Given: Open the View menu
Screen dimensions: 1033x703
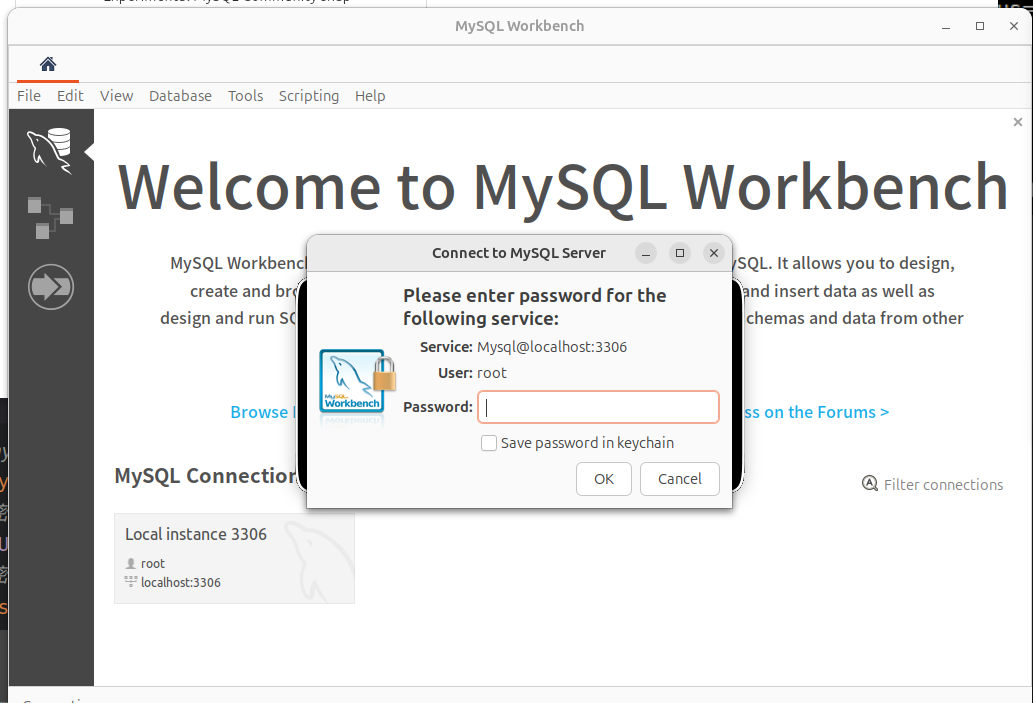Looking at the screenshot, I should pyautogui.click(x=117, y=96).
